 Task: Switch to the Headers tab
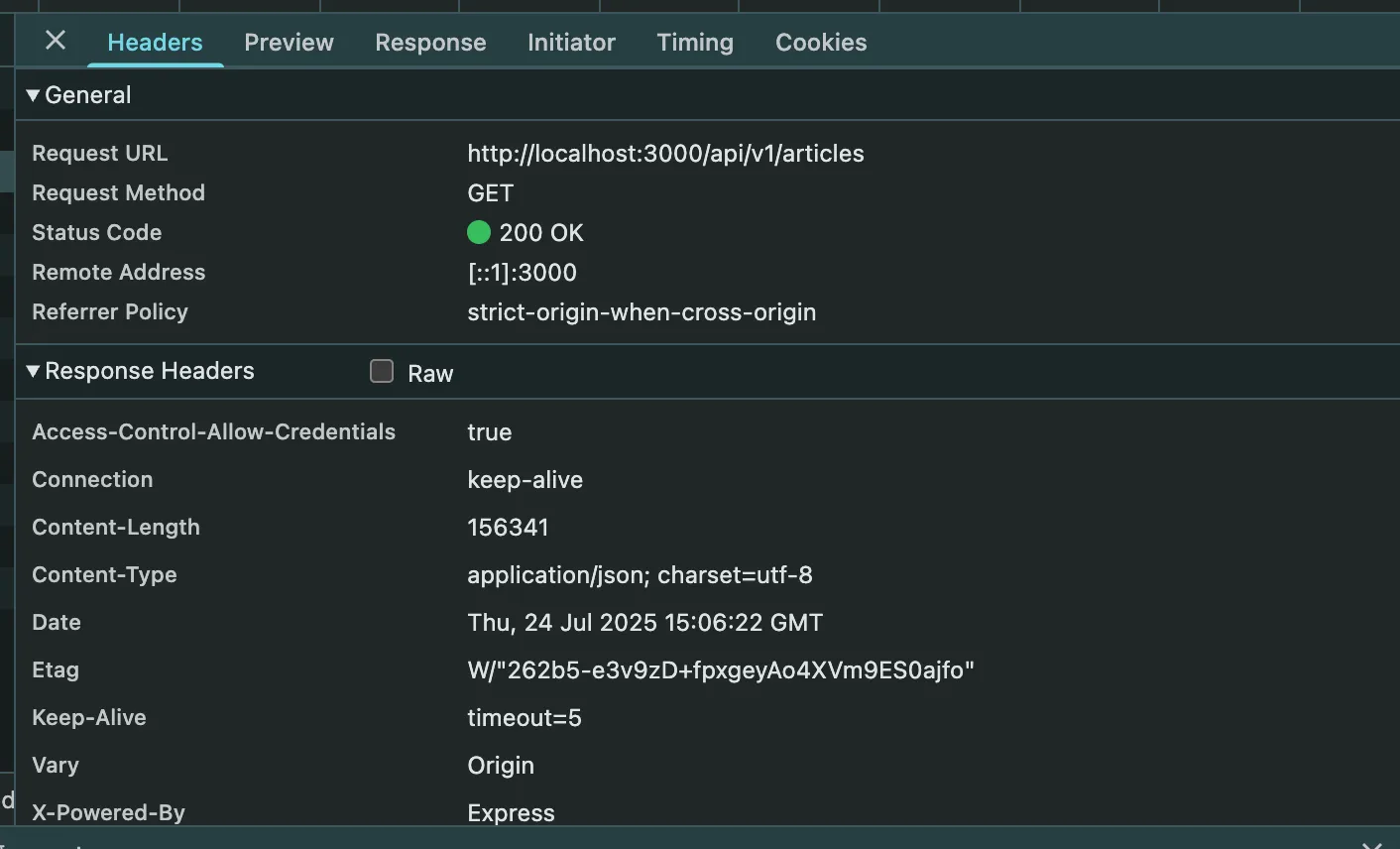(155, 43)
